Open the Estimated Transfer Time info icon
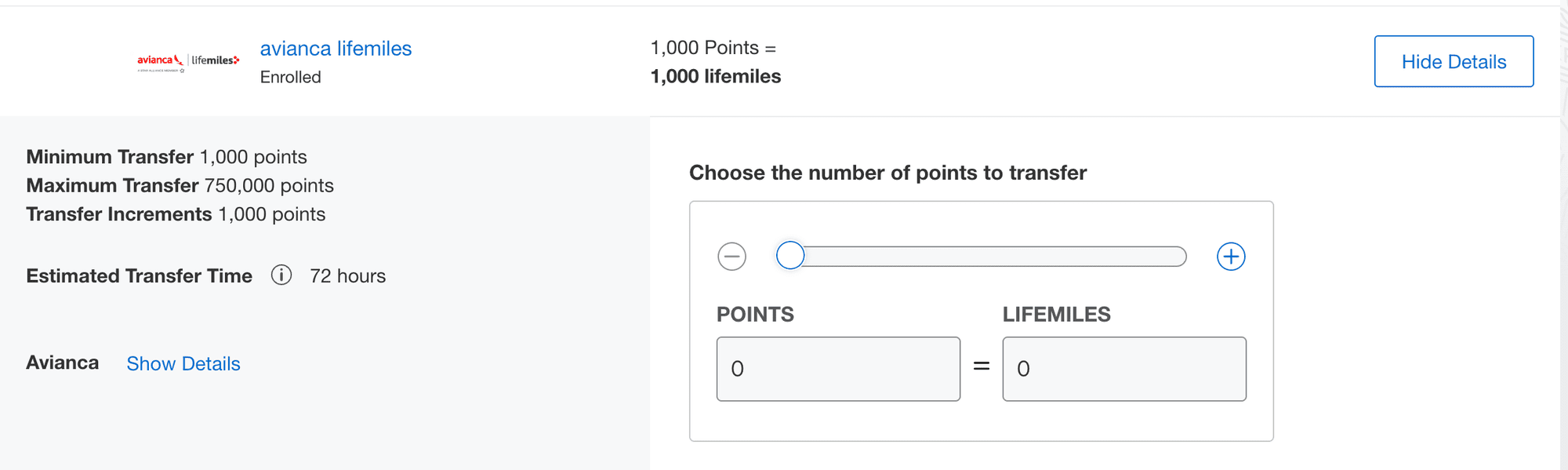Screen dimensions: 1568x470 281,275
